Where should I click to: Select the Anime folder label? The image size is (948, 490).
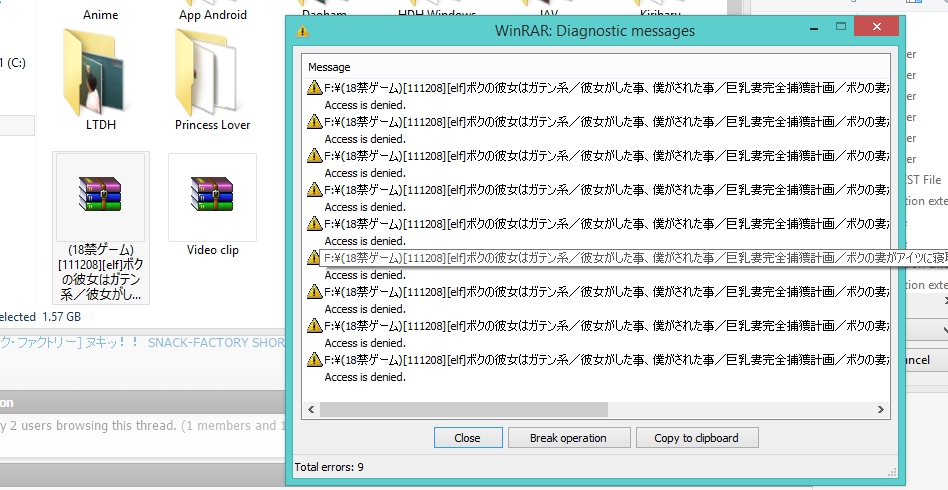[x=102, y=15]
